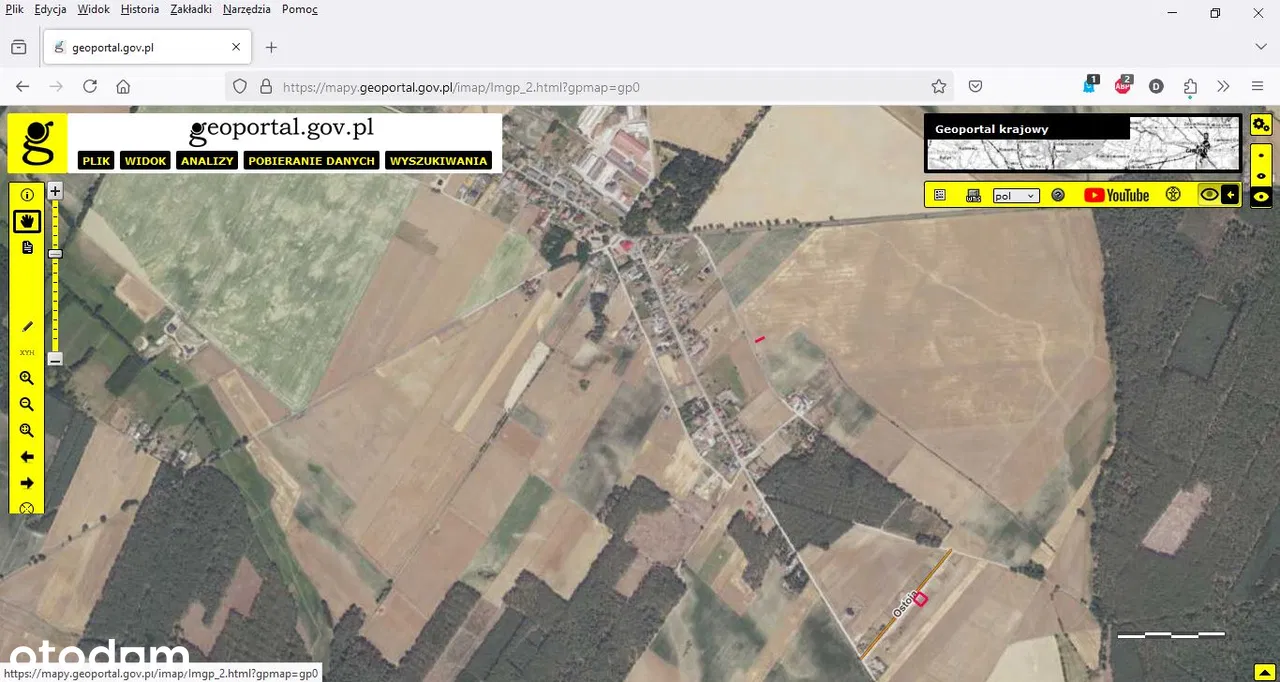This screenshot has width=1280, height=682.
Task: Go to previous map view arrow
Action: tap(27, 457)
